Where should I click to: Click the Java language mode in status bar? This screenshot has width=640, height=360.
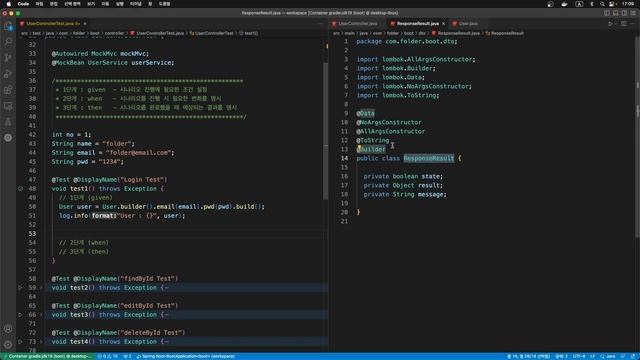coord(611,356)
